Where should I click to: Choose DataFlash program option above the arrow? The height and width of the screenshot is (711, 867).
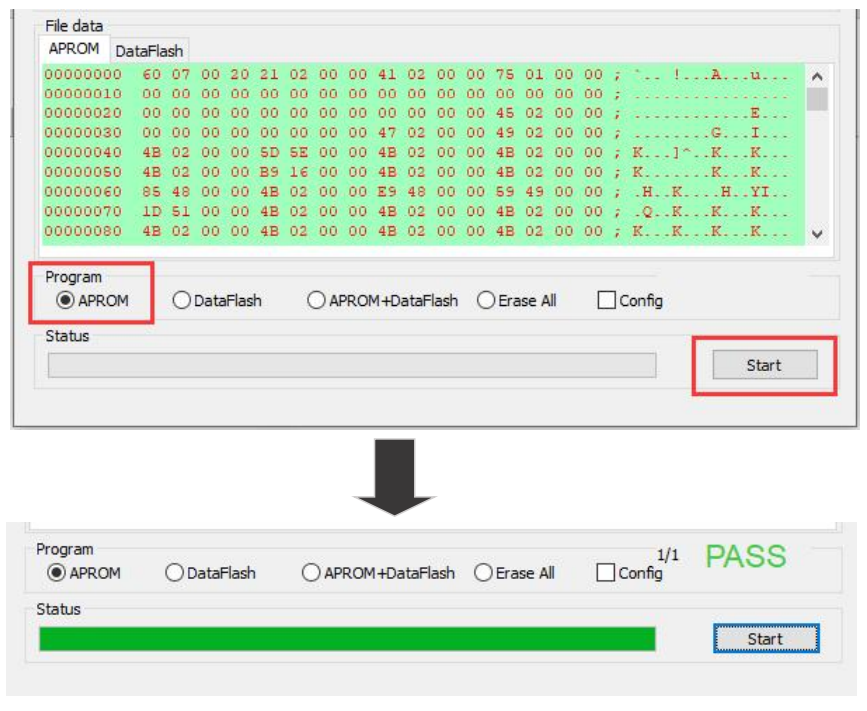point(182,300)
